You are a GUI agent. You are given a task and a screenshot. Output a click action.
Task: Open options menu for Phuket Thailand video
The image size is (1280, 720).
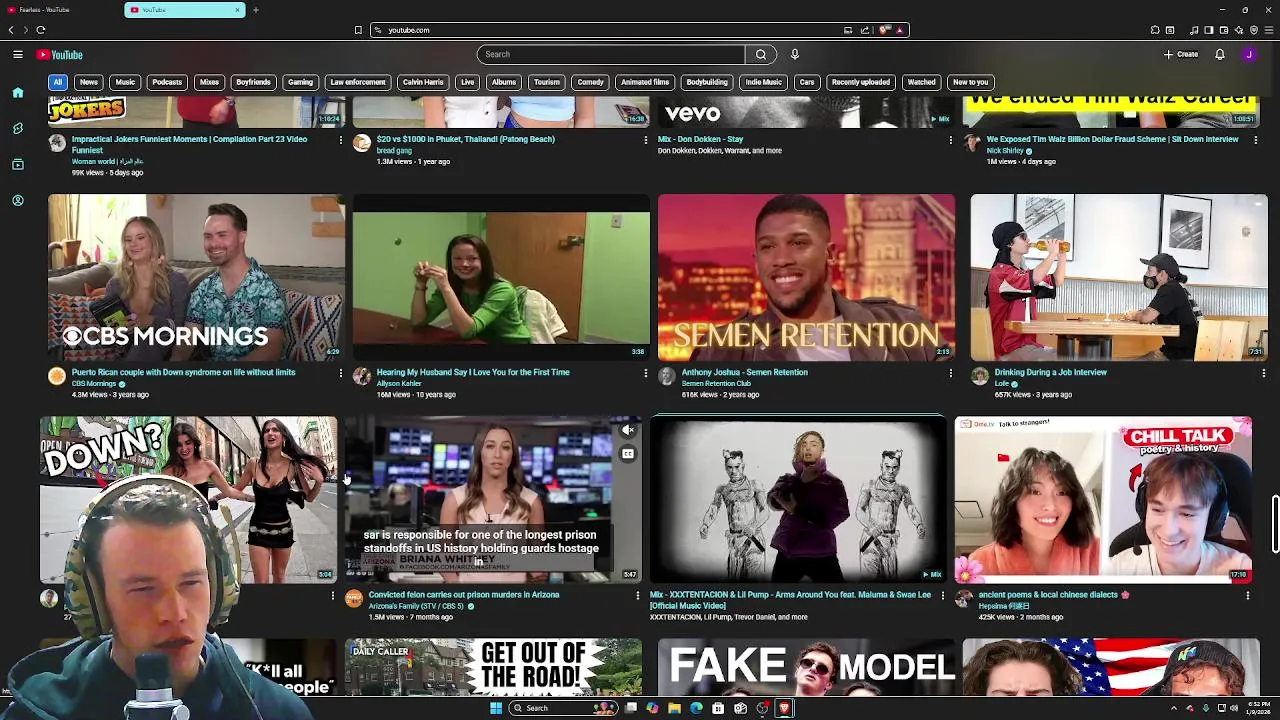[645, 140]
